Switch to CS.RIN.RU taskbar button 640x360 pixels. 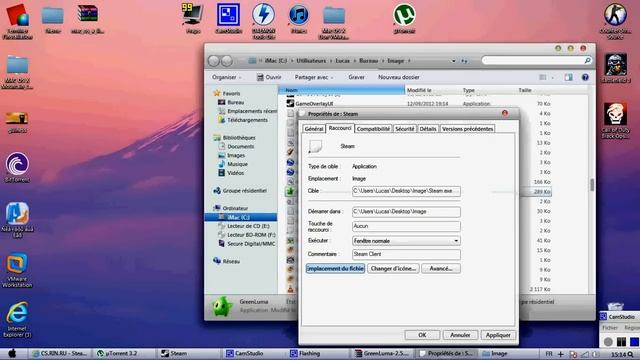click(60, 353)
